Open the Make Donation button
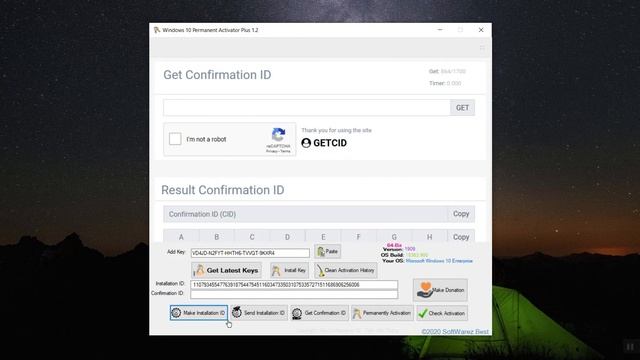Screen dimensions: 640x360 coord(440,290)
